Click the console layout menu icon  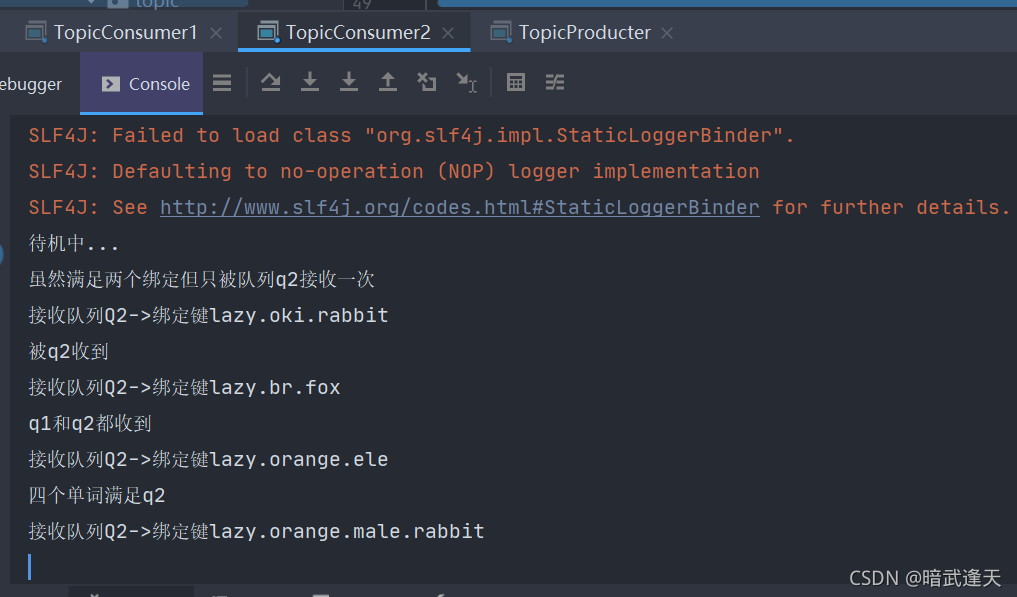coord(222,83)
